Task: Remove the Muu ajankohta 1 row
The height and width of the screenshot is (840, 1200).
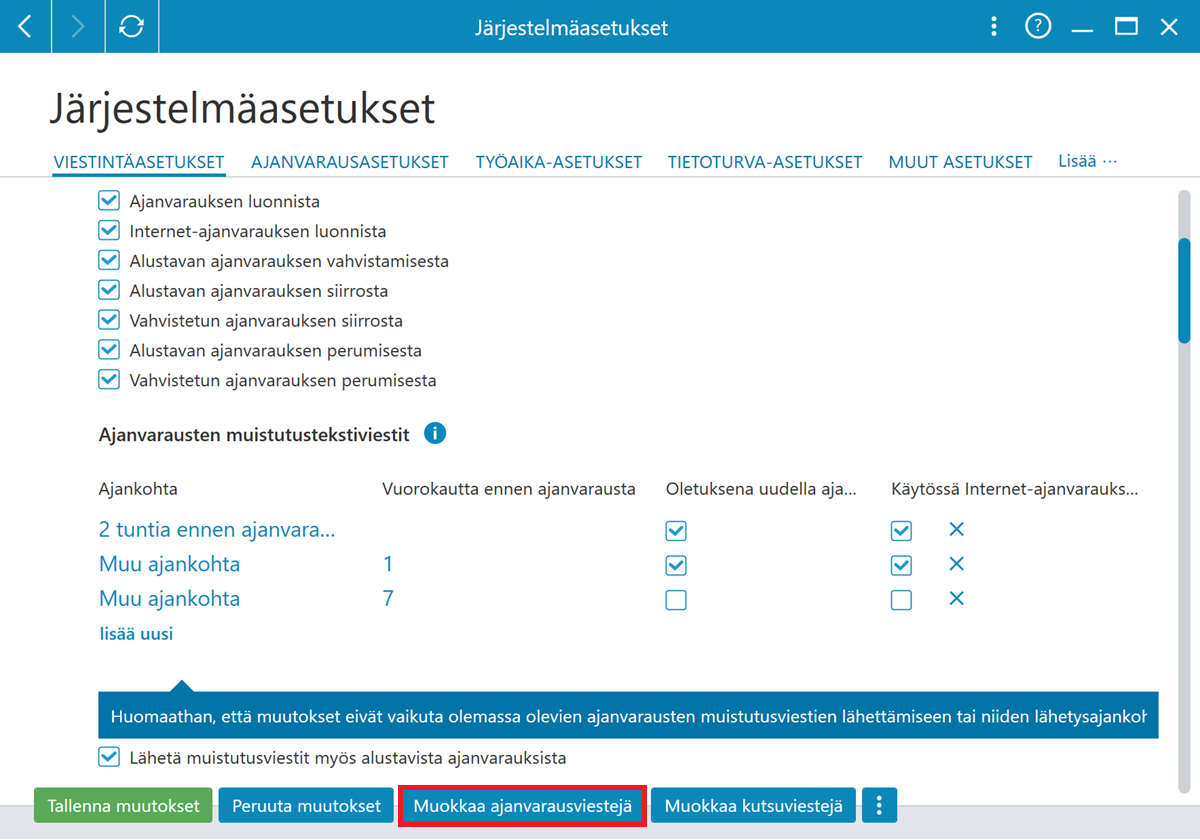Action: (956, 564)
